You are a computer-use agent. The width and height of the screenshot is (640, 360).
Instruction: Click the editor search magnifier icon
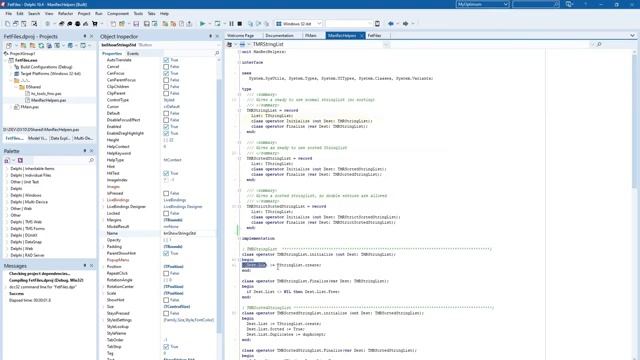[599, 44]
